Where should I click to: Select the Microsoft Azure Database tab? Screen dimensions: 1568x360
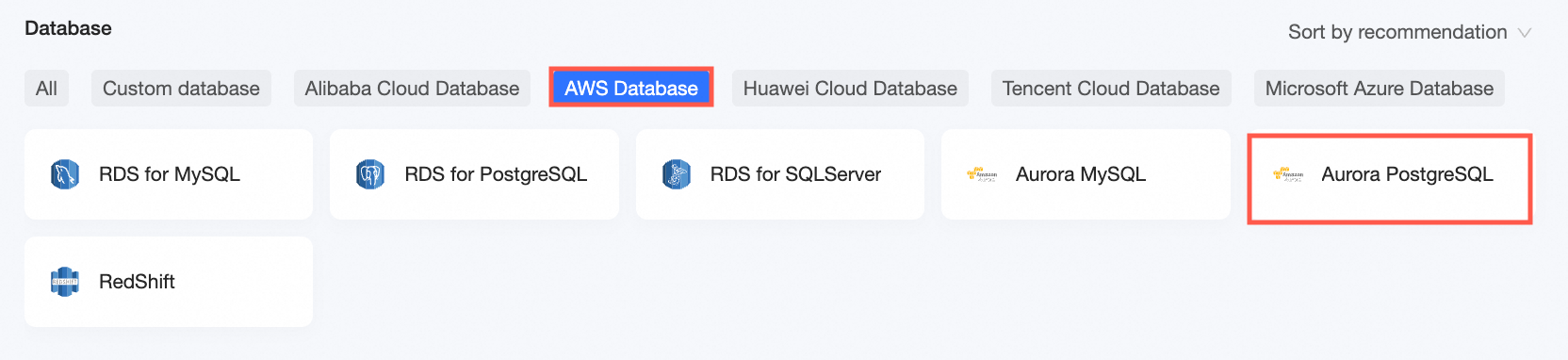(1380, 89)
